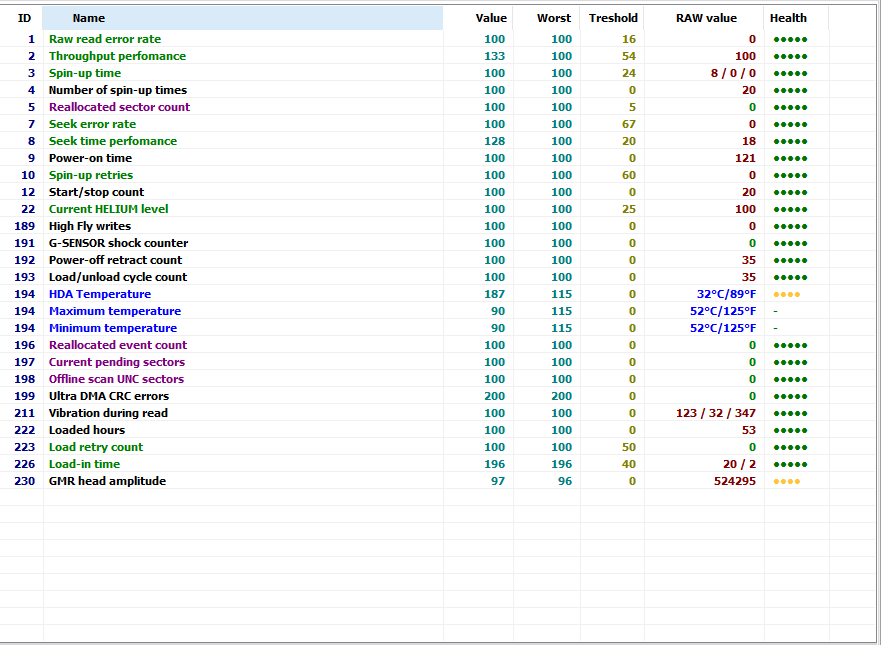Click the Start/stop count attribute
881x645 pixels.
click(97, 192)
